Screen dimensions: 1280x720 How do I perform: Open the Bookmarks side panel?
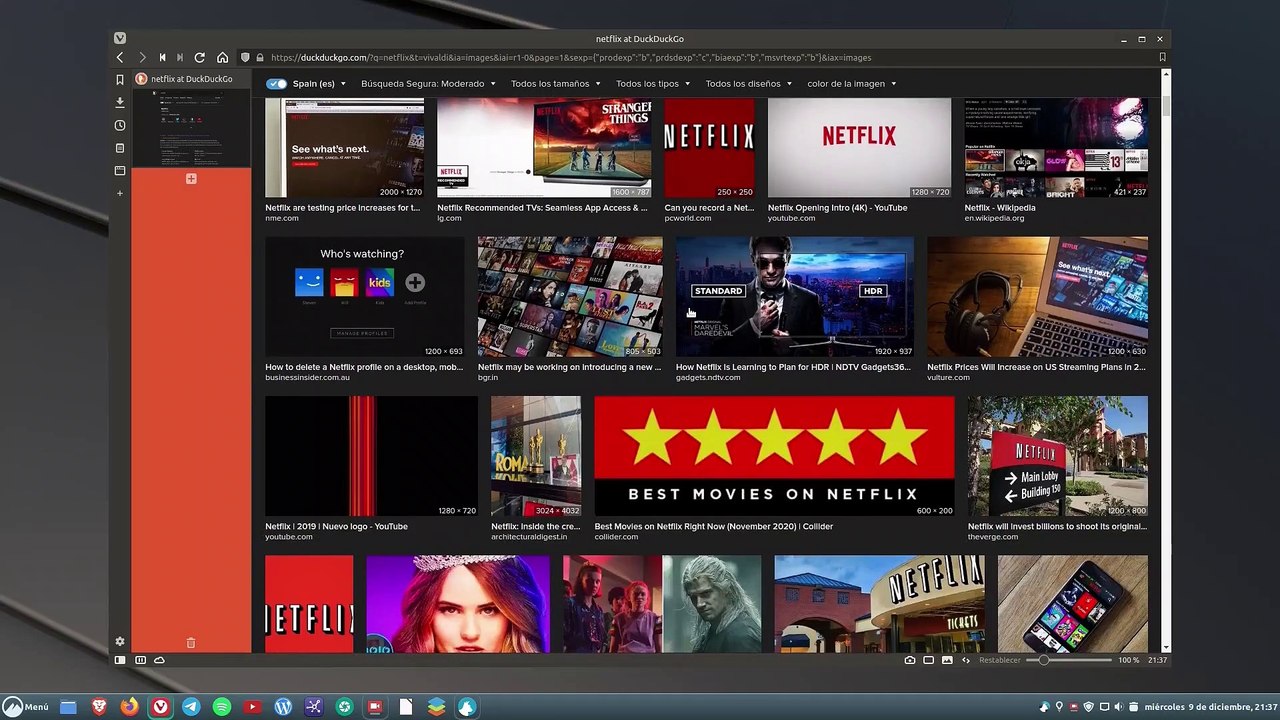pos(120,79)
